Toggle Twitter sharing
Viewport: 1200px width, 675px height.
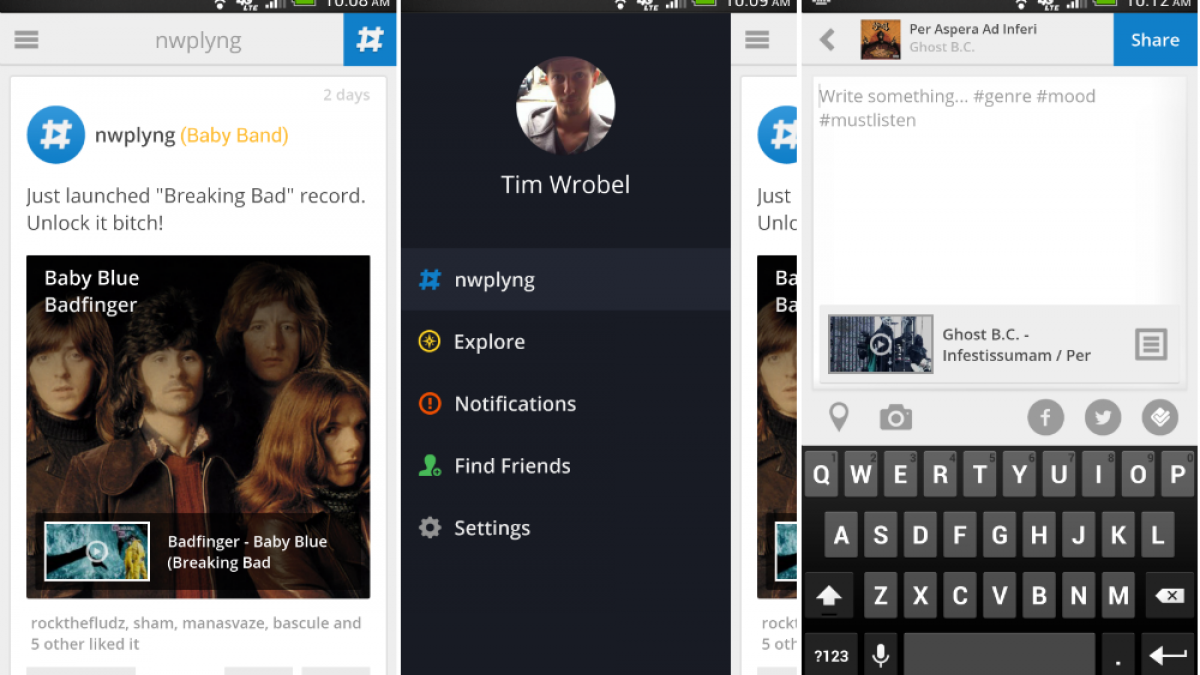pos(1103,417)
